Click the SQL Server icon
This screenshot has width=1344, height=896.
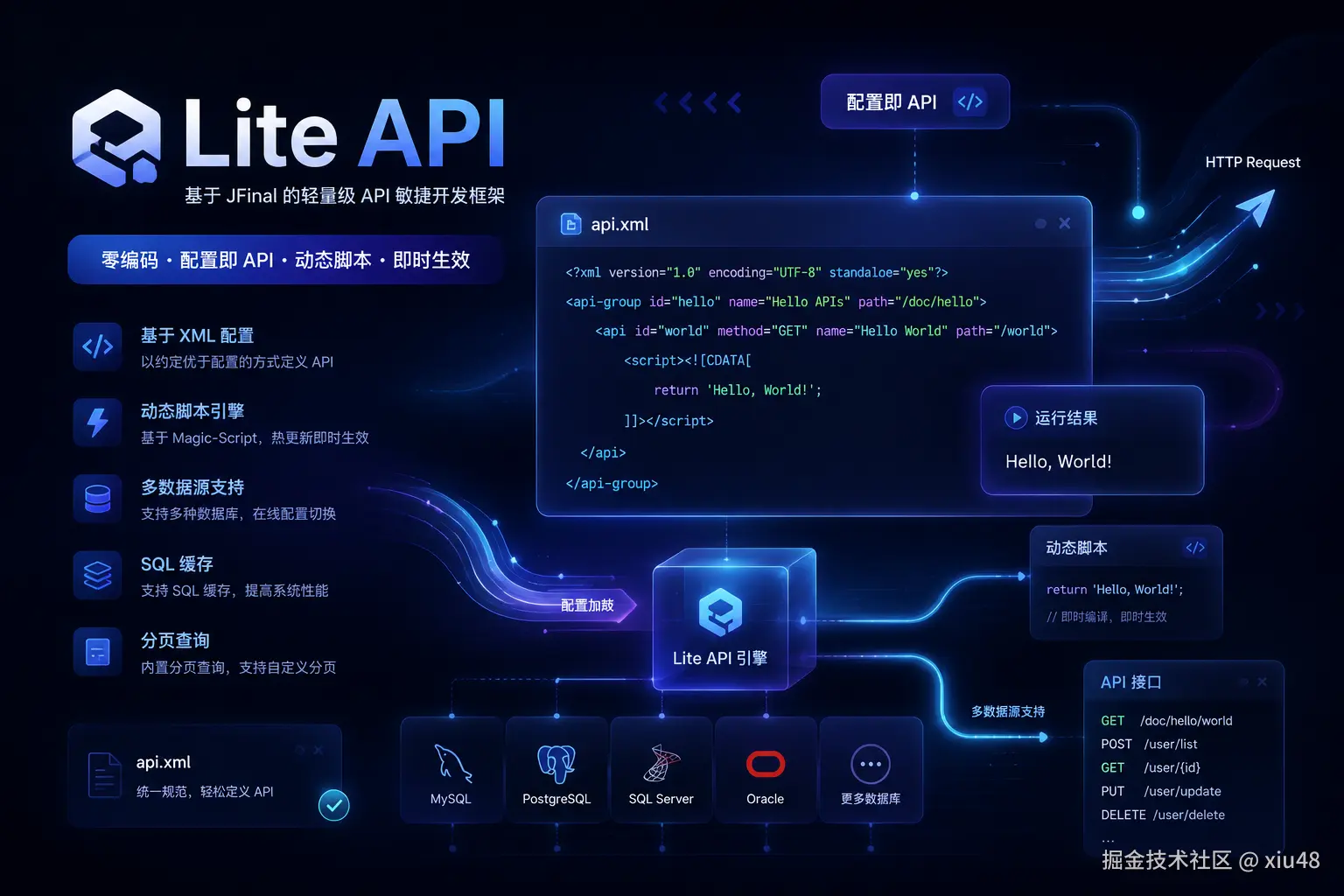661,763
